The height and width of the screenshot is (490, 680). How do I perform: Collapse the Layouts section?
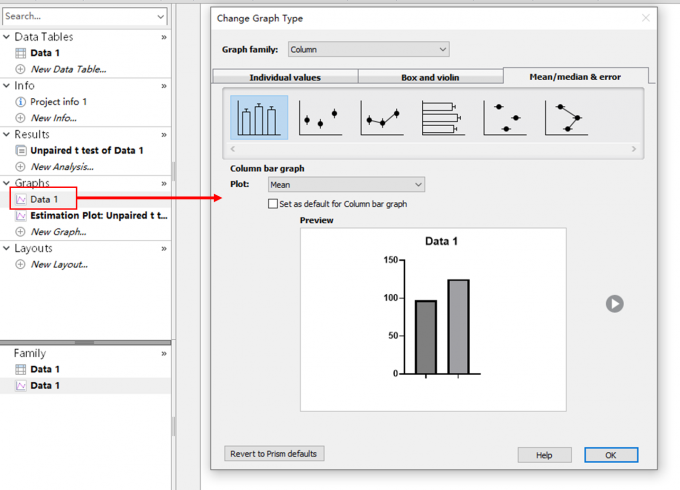coord(7,248)
